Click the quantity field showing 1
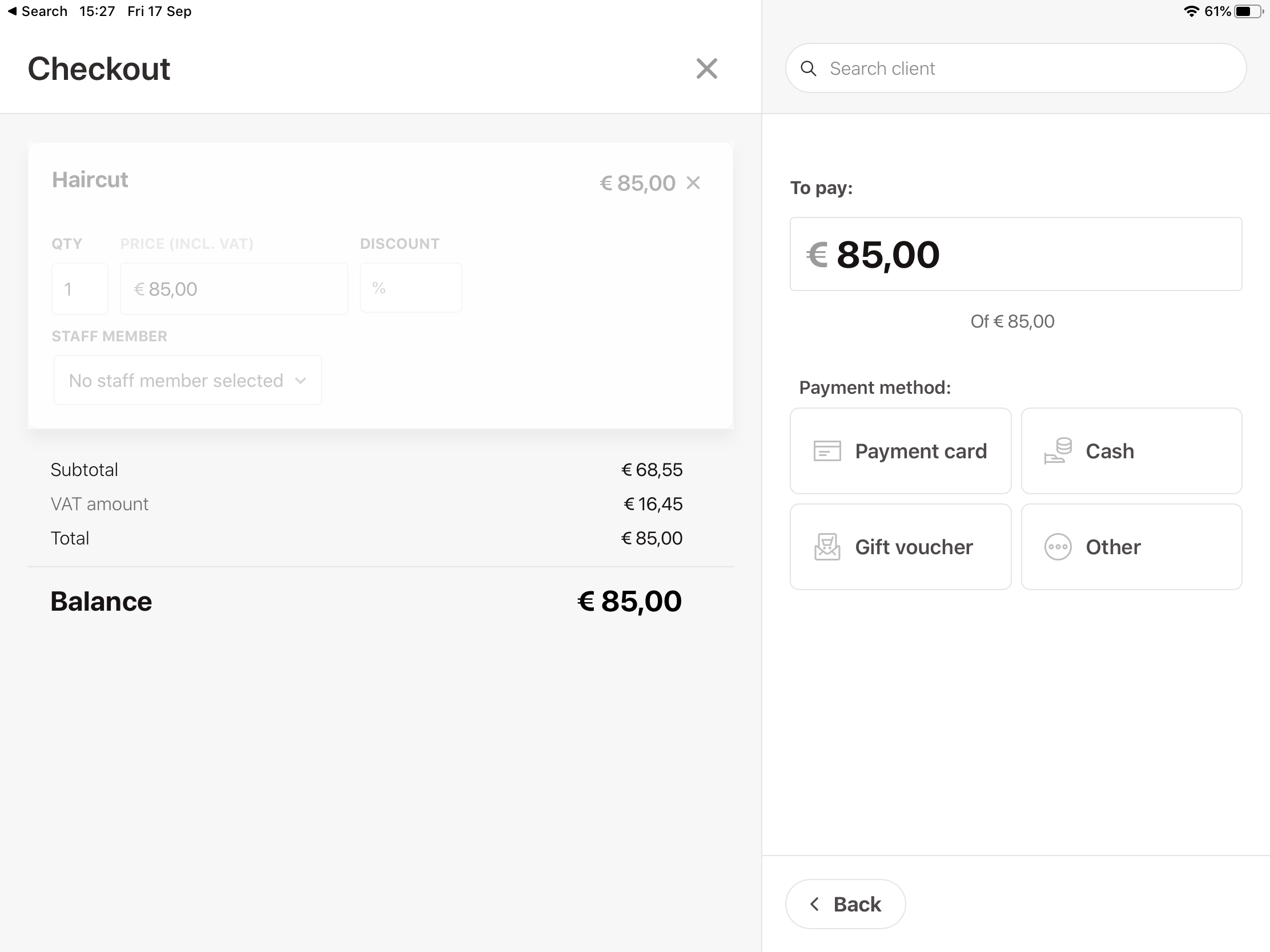 [x=80, y=289]
